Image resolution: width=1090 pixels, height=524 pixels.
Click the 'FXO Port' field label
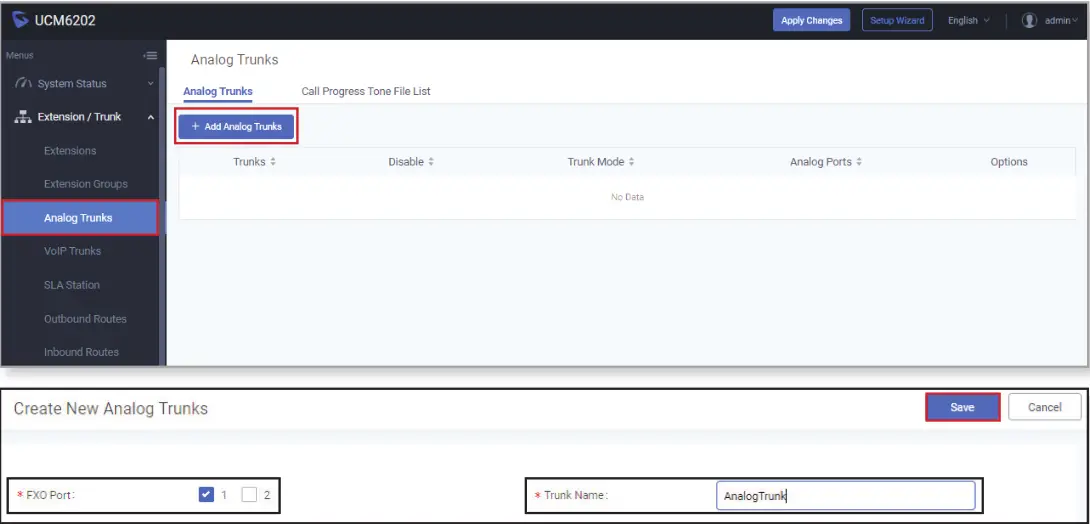point(46,495)
